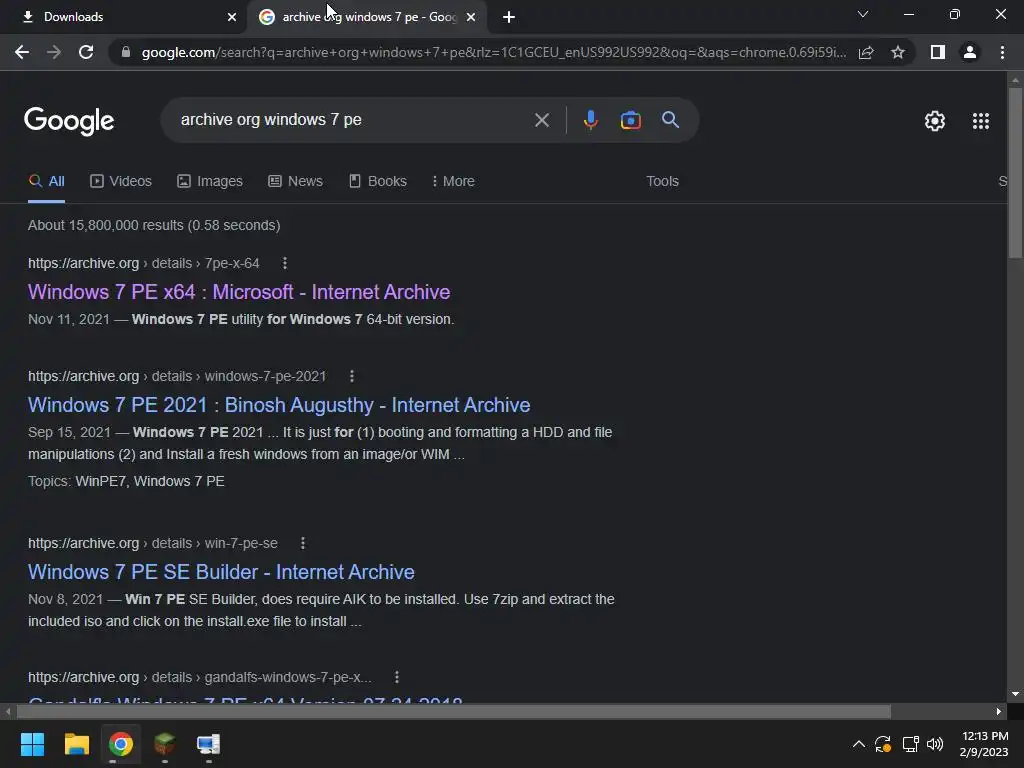Open a new browser tab

click(x=509, y=17)
